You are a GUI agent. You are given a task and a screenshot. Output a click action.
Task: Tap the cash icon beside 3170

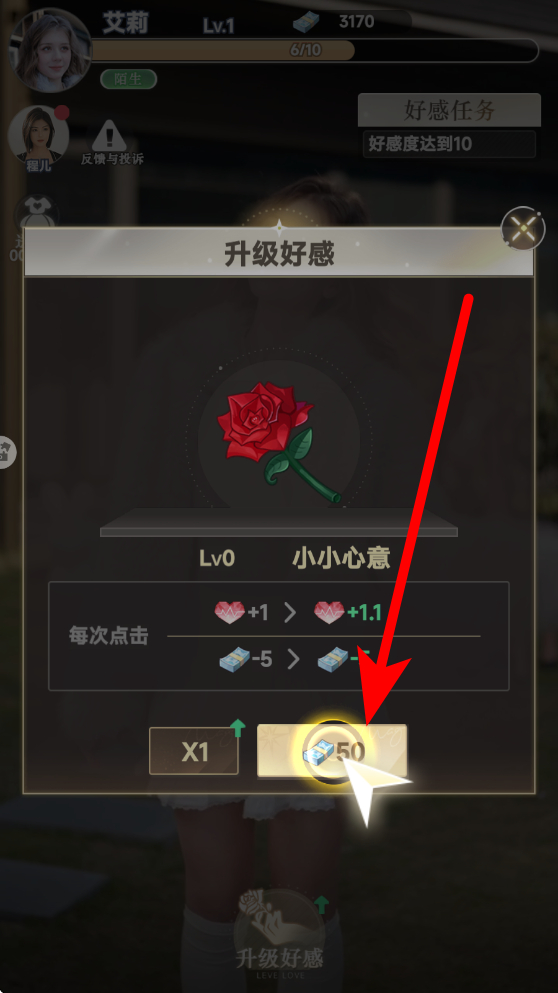coord(307,22)
